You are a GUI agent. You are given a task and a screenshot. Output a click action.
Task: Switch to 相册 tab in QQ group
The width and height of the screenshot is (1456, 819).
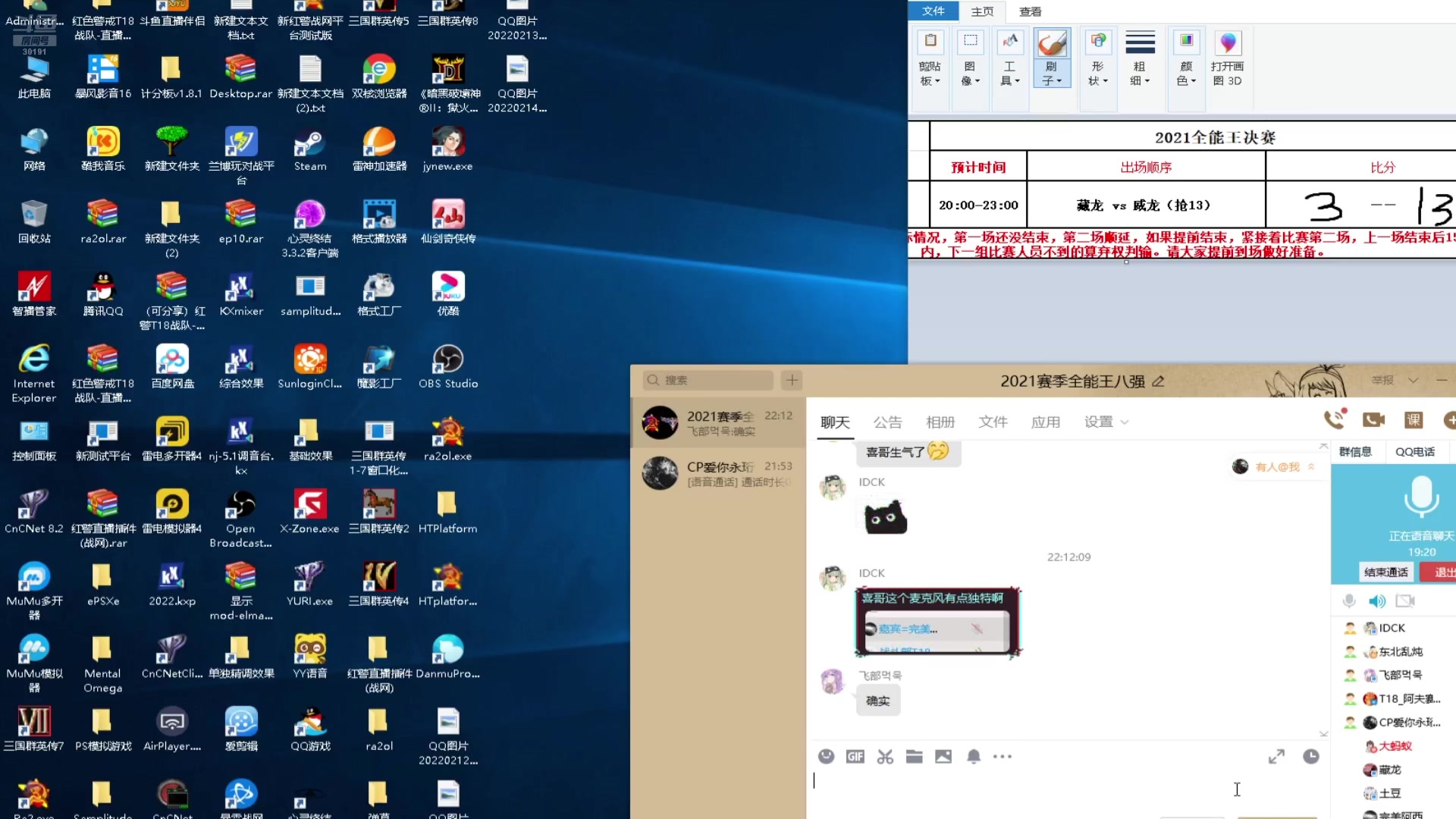(940, 422)
